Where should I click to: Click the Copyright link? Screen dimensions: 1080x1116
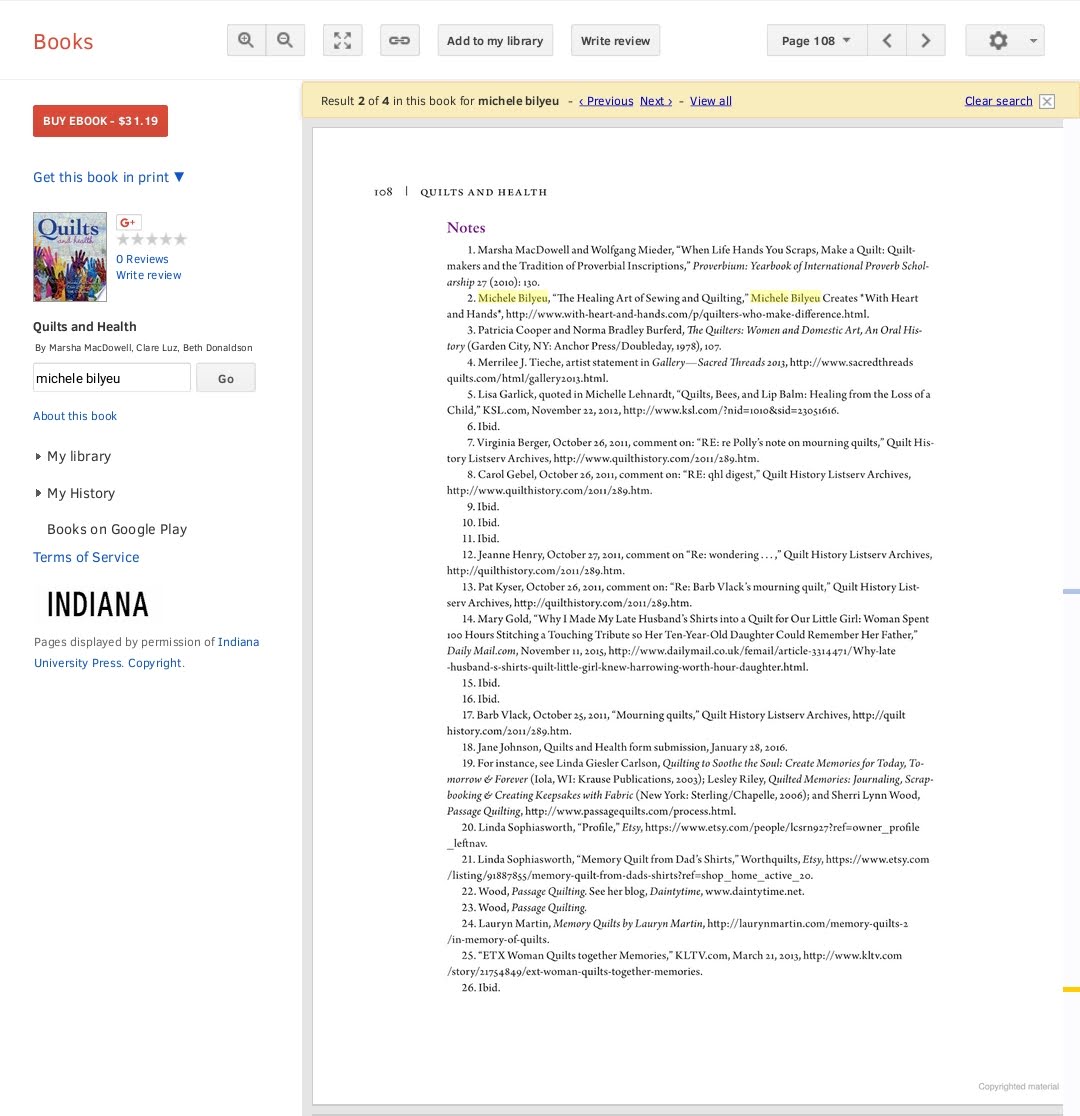154,663
